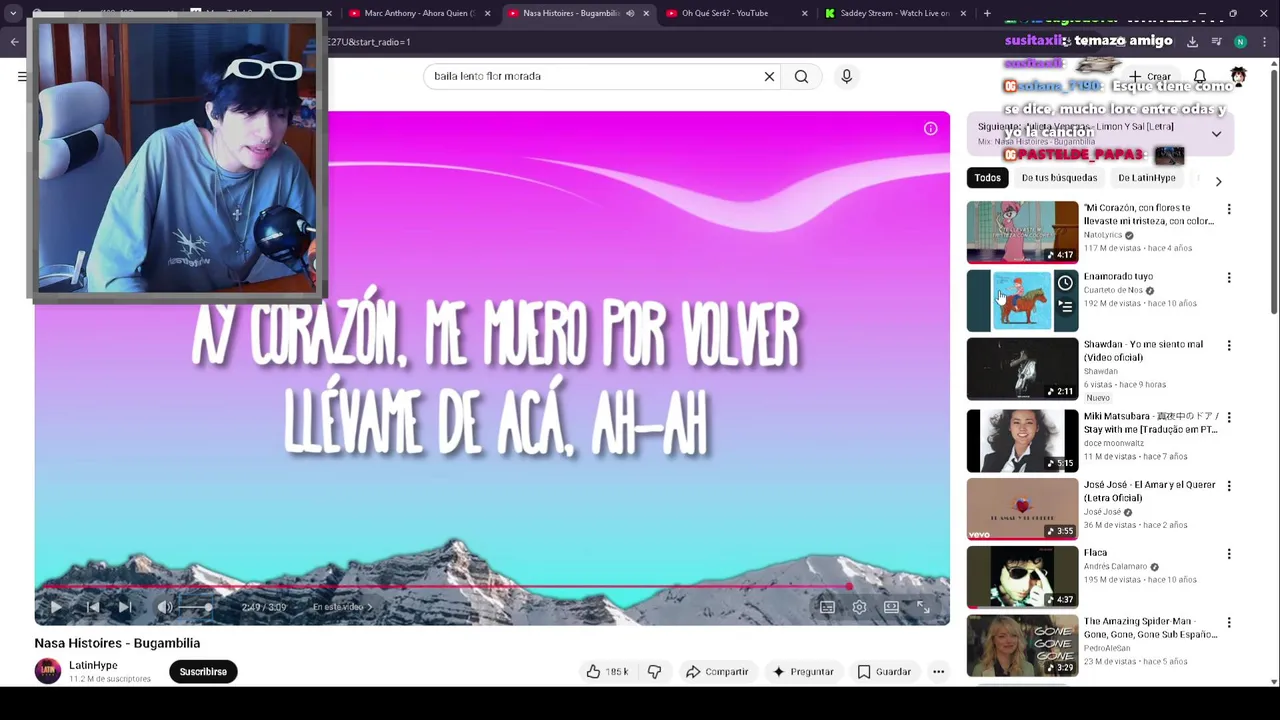Open options menu for Spider-Man video
The height and width of the screenshot is (720, 1280).
coord(1229,622)
